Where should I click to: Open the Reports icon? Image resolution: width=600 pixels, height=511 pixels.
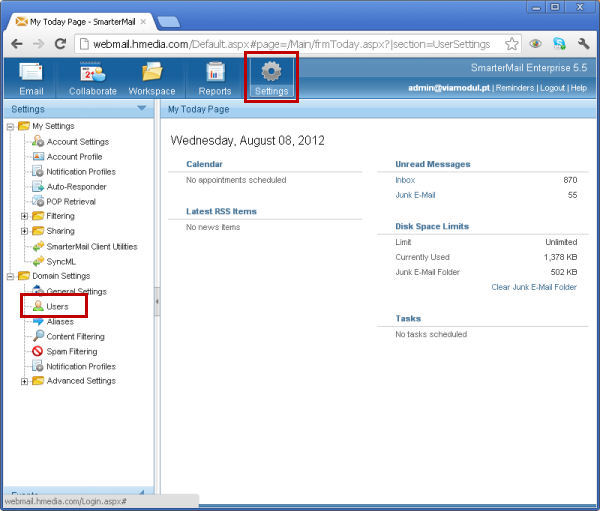click(x=214, y=74)
